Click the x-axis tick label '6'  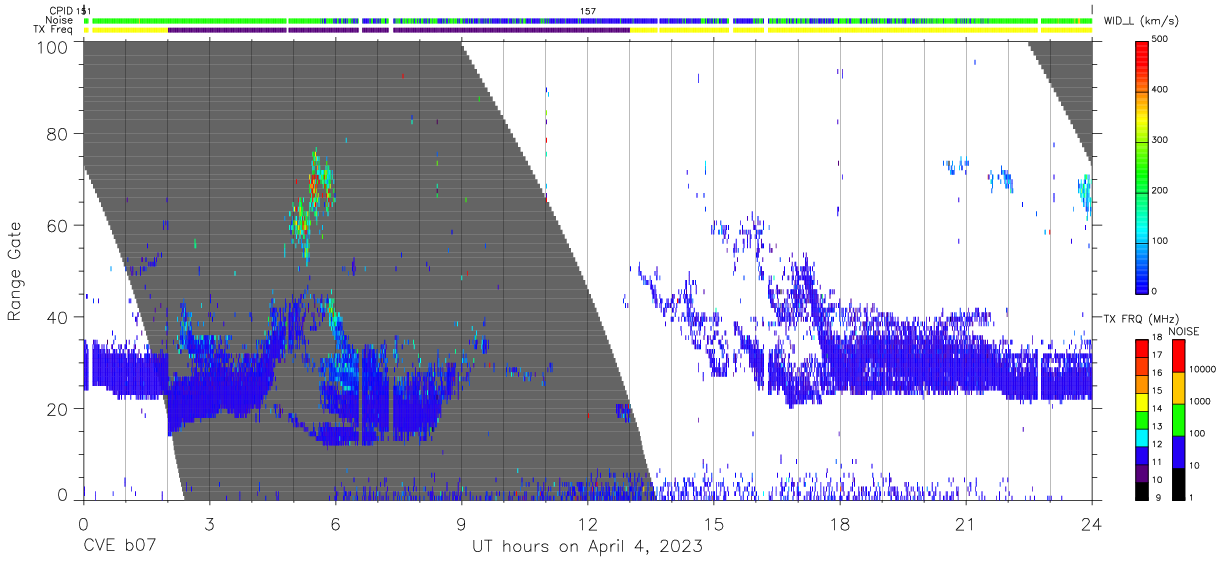[335, 525]
